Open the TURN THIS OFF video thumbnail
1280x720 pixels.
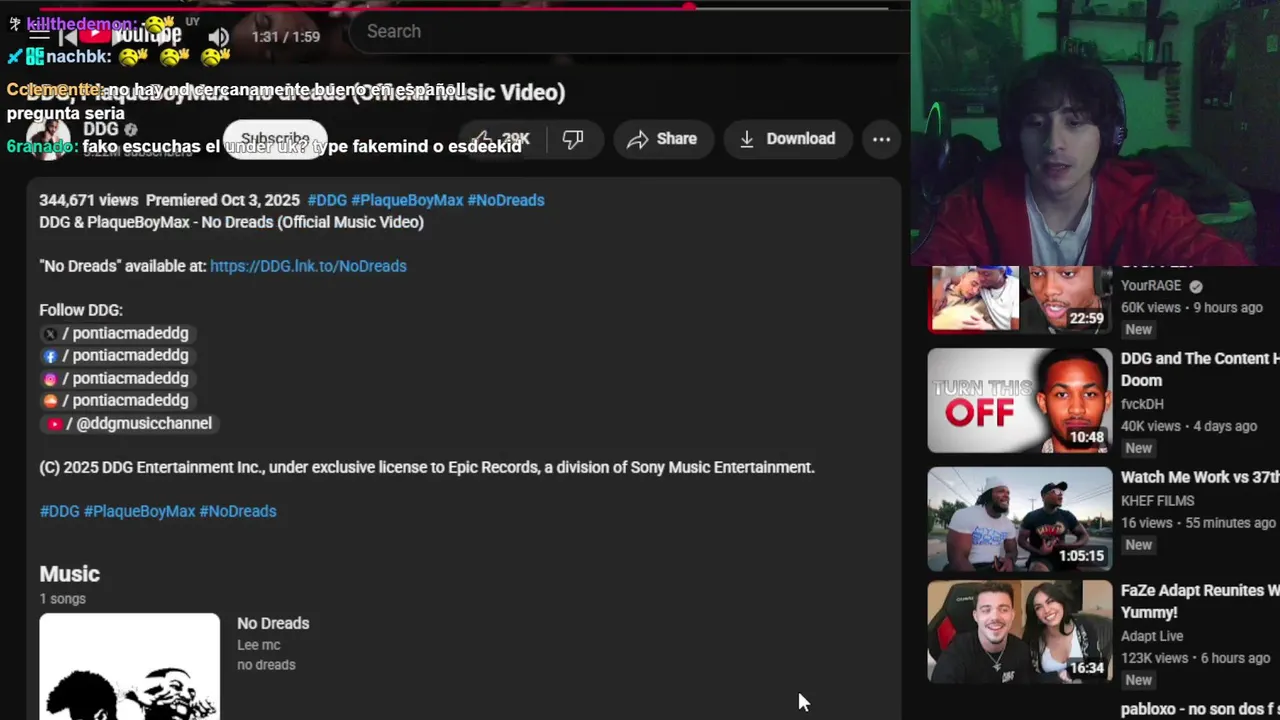[1019, 400]
